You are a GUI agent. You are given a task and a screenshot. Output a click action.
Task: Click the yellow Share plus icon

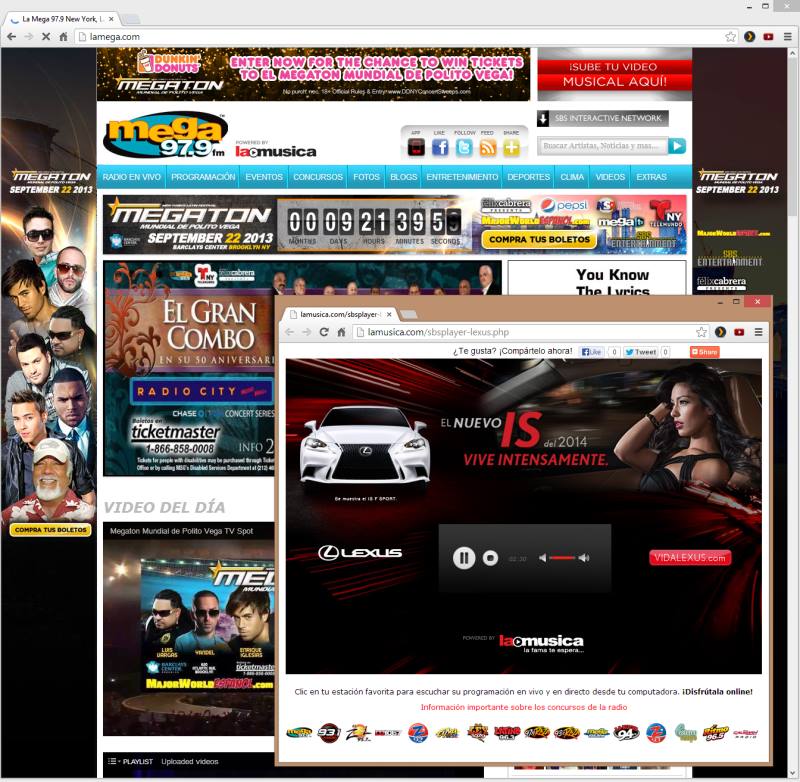point(512,148)
